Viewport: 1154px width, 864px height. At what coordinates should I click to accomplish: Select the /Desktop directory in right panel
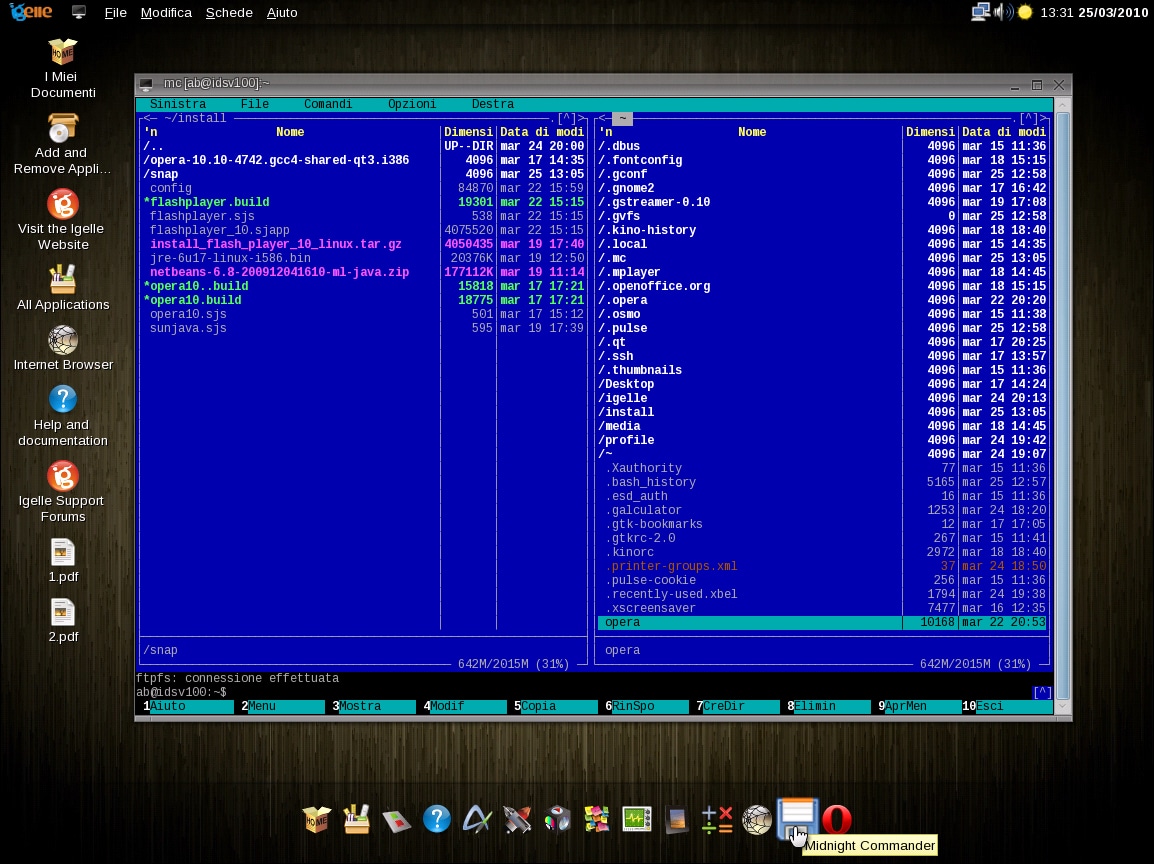click(x=627, y=384)
